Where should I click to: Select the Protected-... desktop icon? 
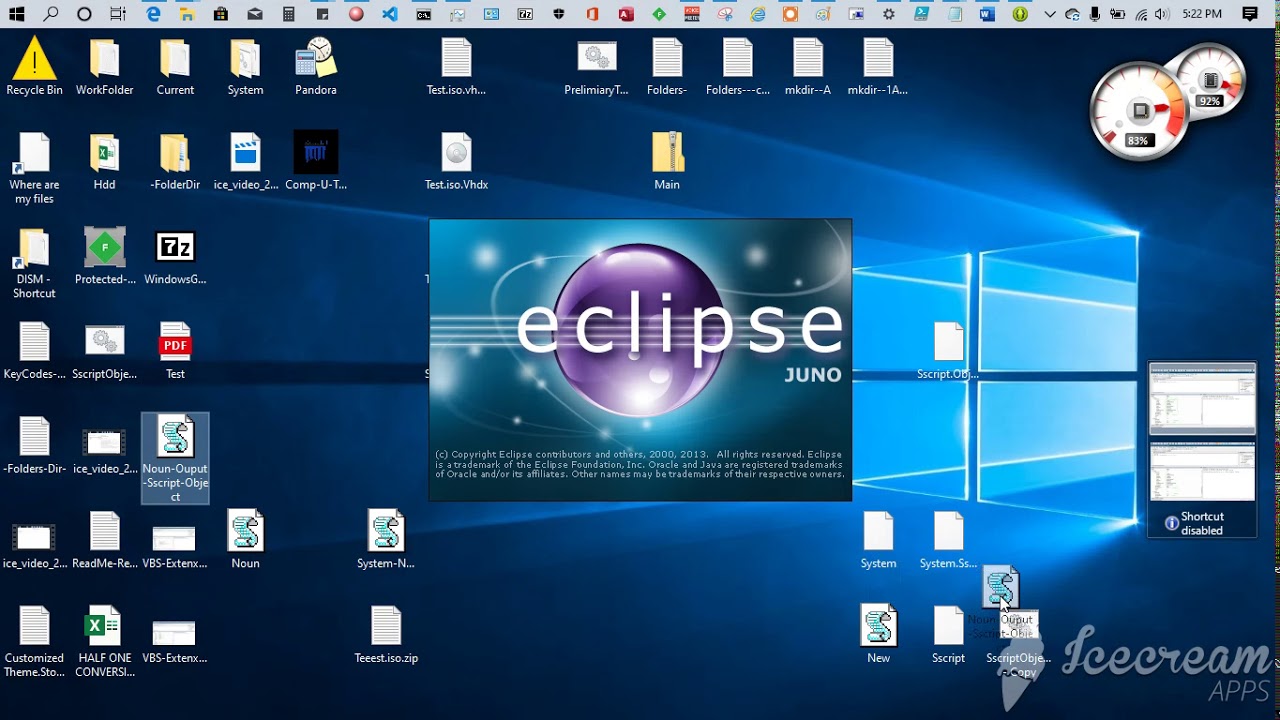(105, 256)
